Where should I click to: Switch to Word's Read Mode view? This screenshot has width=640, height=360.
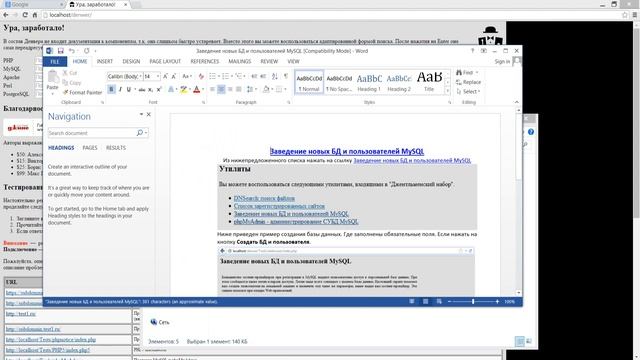412,302
